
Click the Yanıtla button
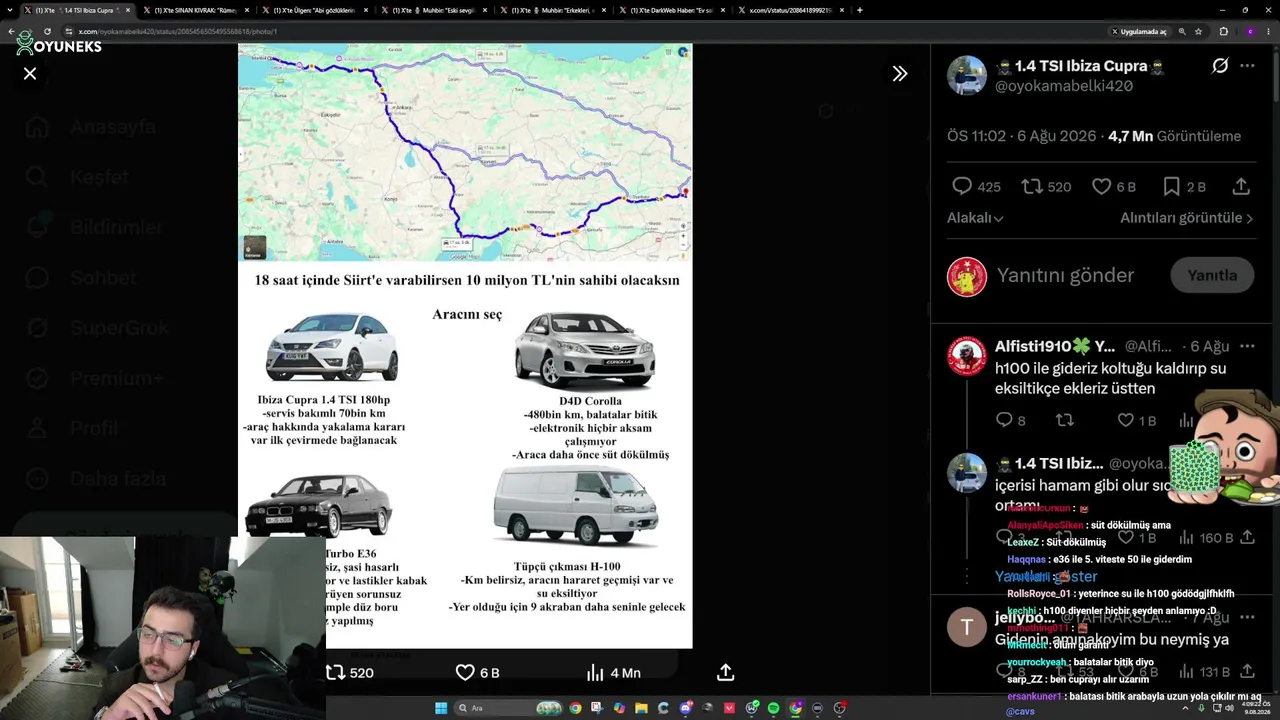[x=1212, y=275]
